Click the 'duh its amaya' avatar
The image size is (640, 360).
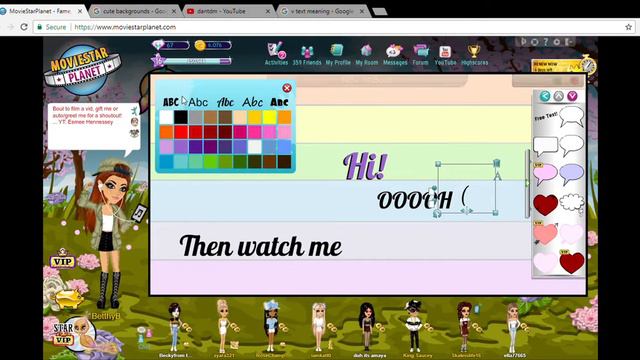(368, 328)
